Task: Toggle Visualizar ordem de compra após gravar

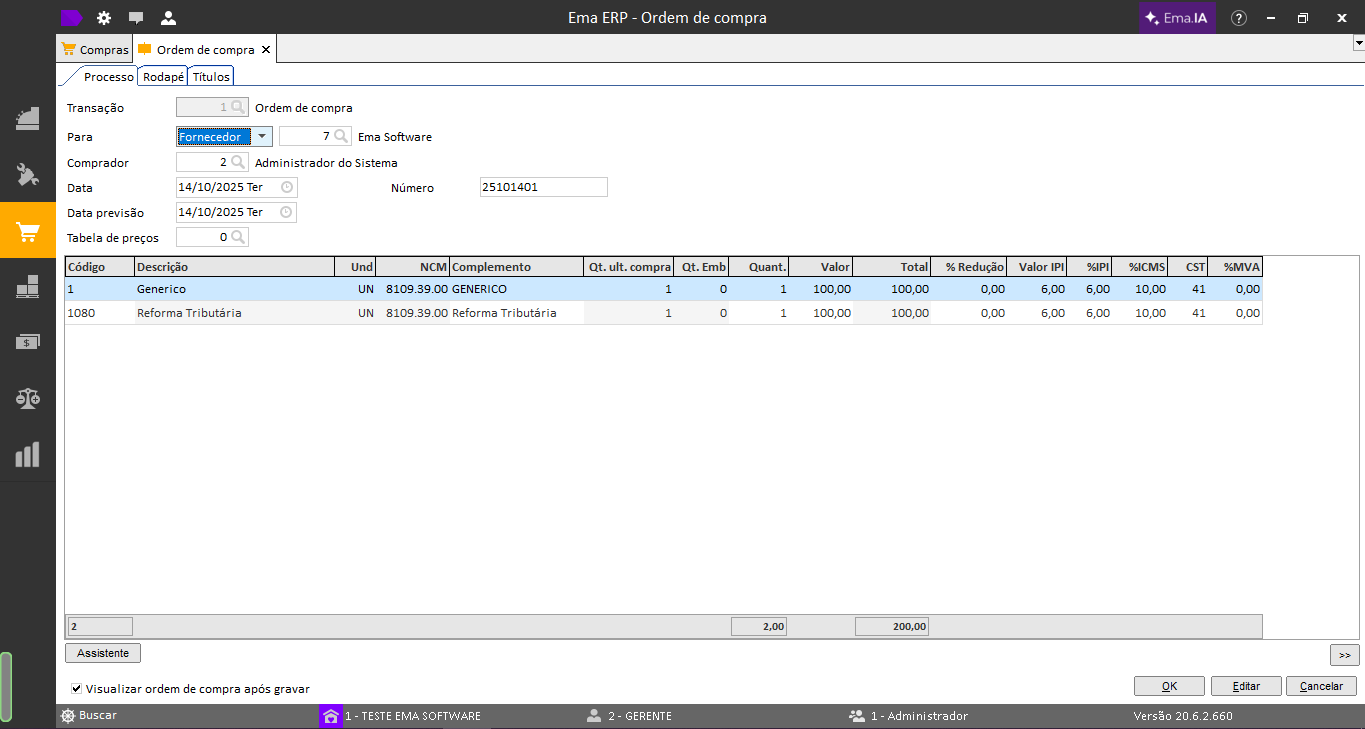Action: [77, 689]
